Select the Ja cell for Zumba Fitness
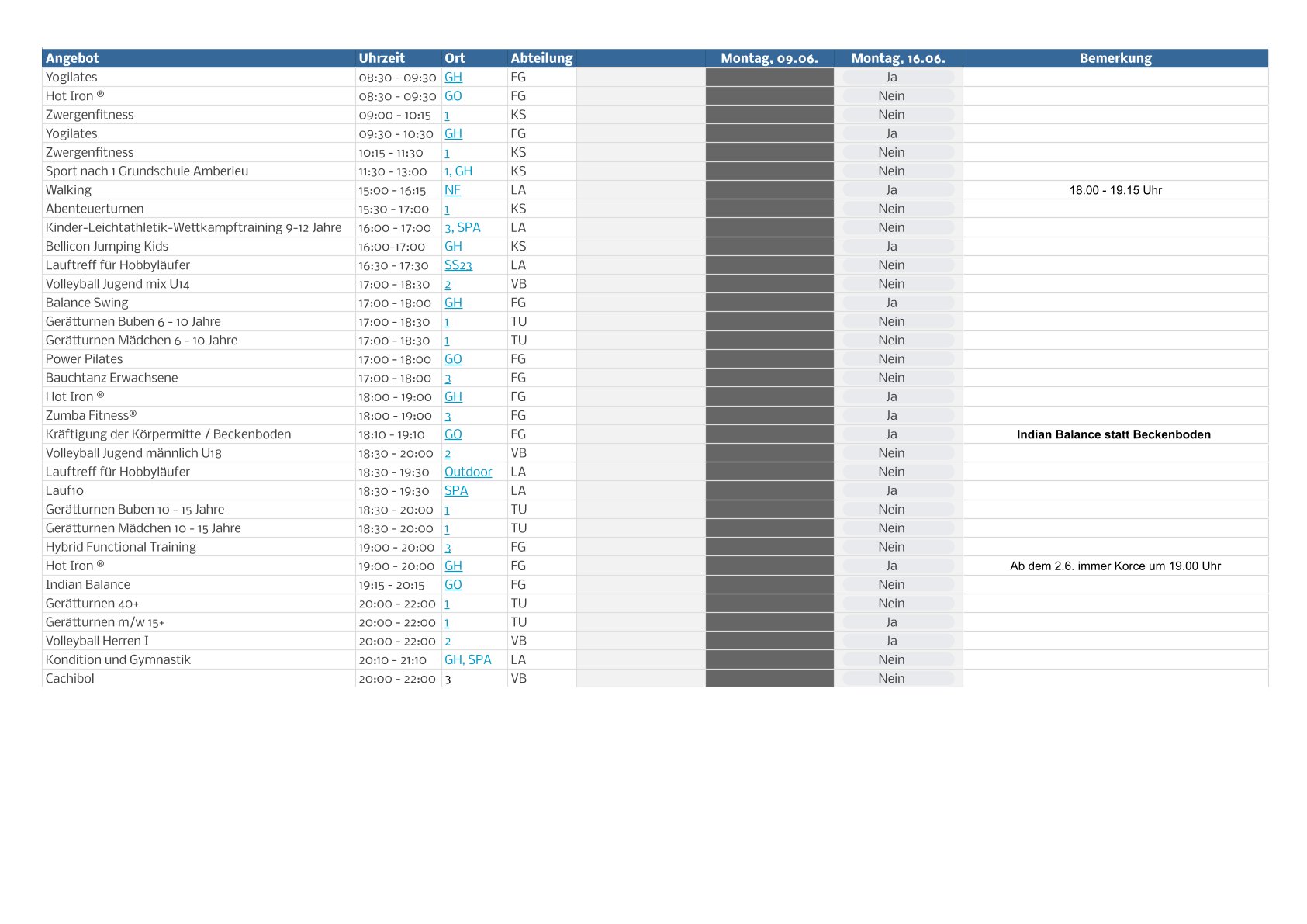The height and width of the screenshot is (924, 1307). [898, 416]
